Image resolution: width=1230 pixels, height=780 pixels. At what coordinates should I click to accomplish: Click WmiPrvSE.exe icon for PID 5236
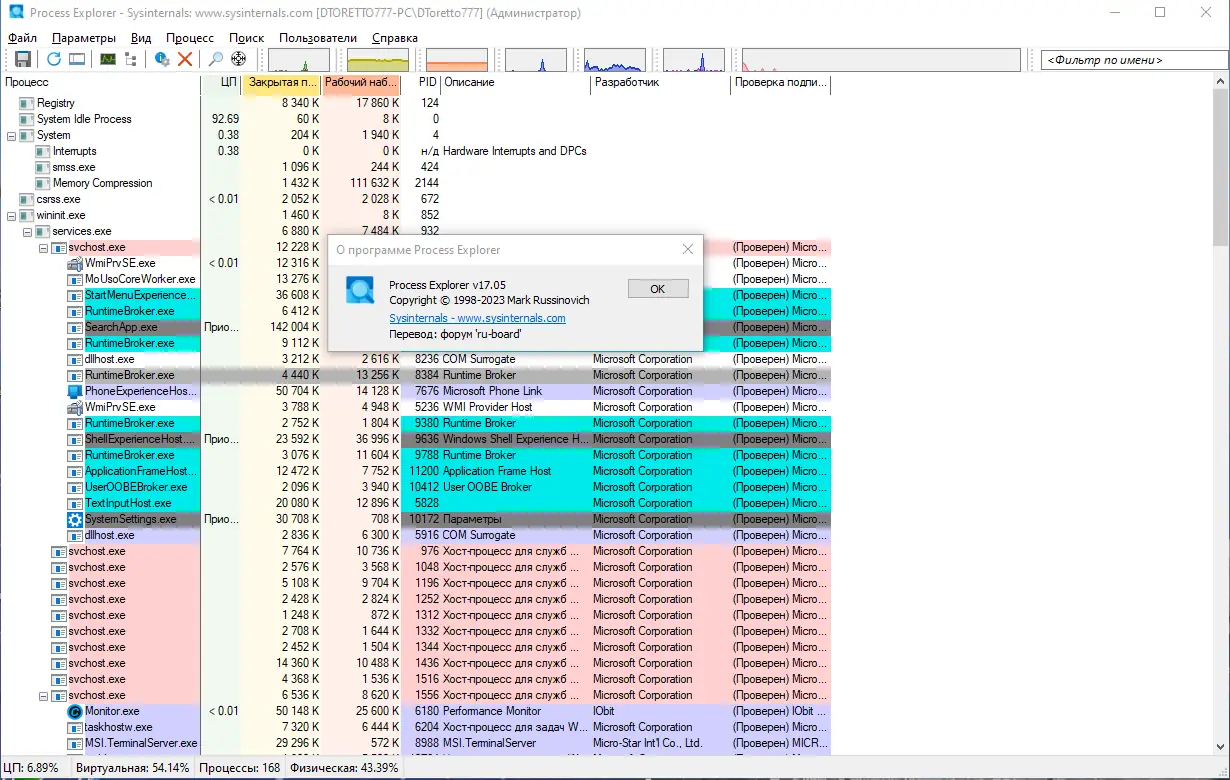(75, 407)
